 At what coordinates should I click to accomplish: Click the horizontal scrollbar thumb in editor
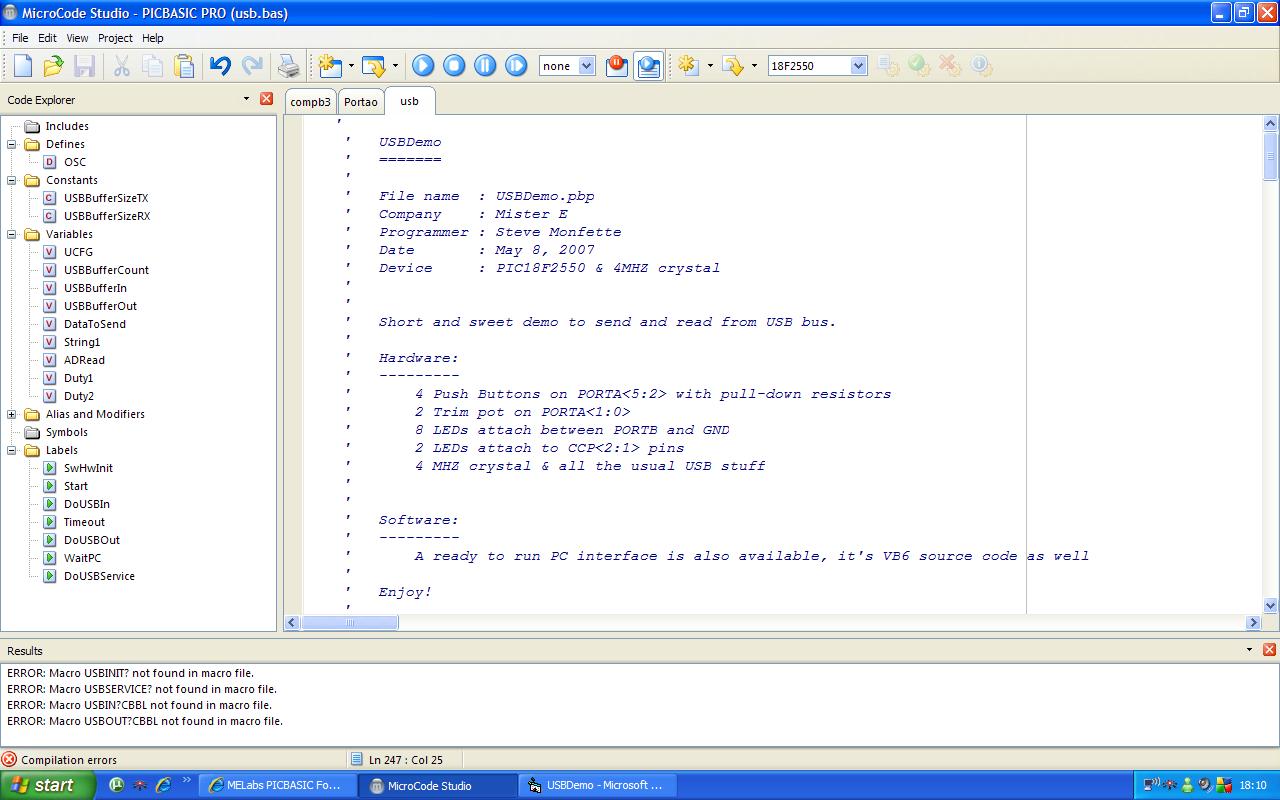tap(349, 622)
